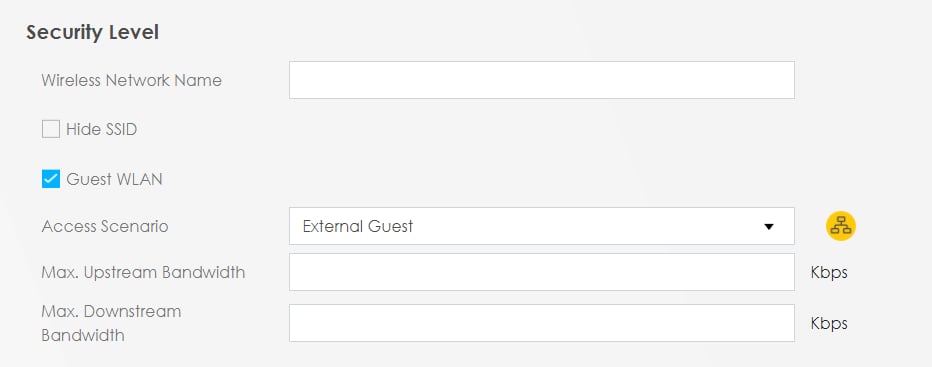Focus the Wireless Network Name field
Image resolution: width=932 pixels, height=367 pixels.
pyautogui.click(x=541, y=80)
